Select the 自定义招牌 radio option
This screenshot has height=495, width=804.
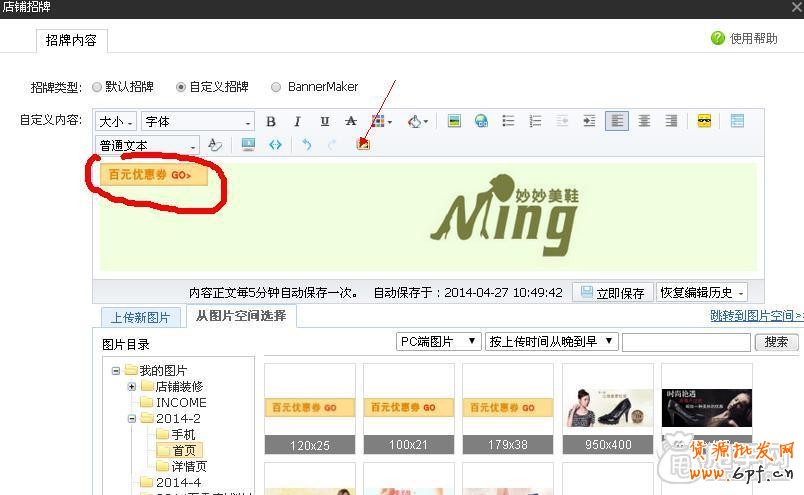click(x=180, y=87)
